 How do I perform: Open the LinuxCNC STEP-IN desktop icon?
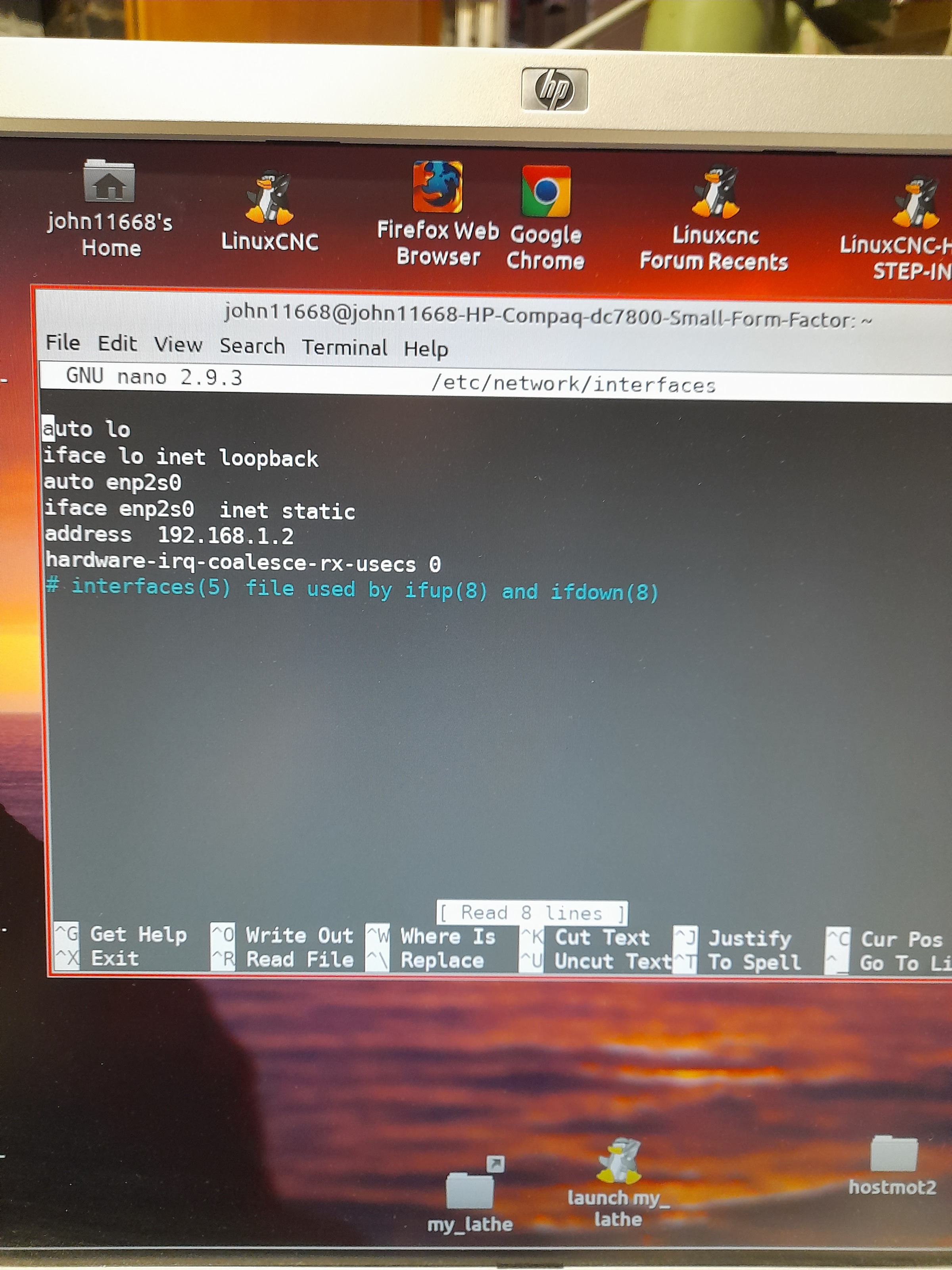916,202
